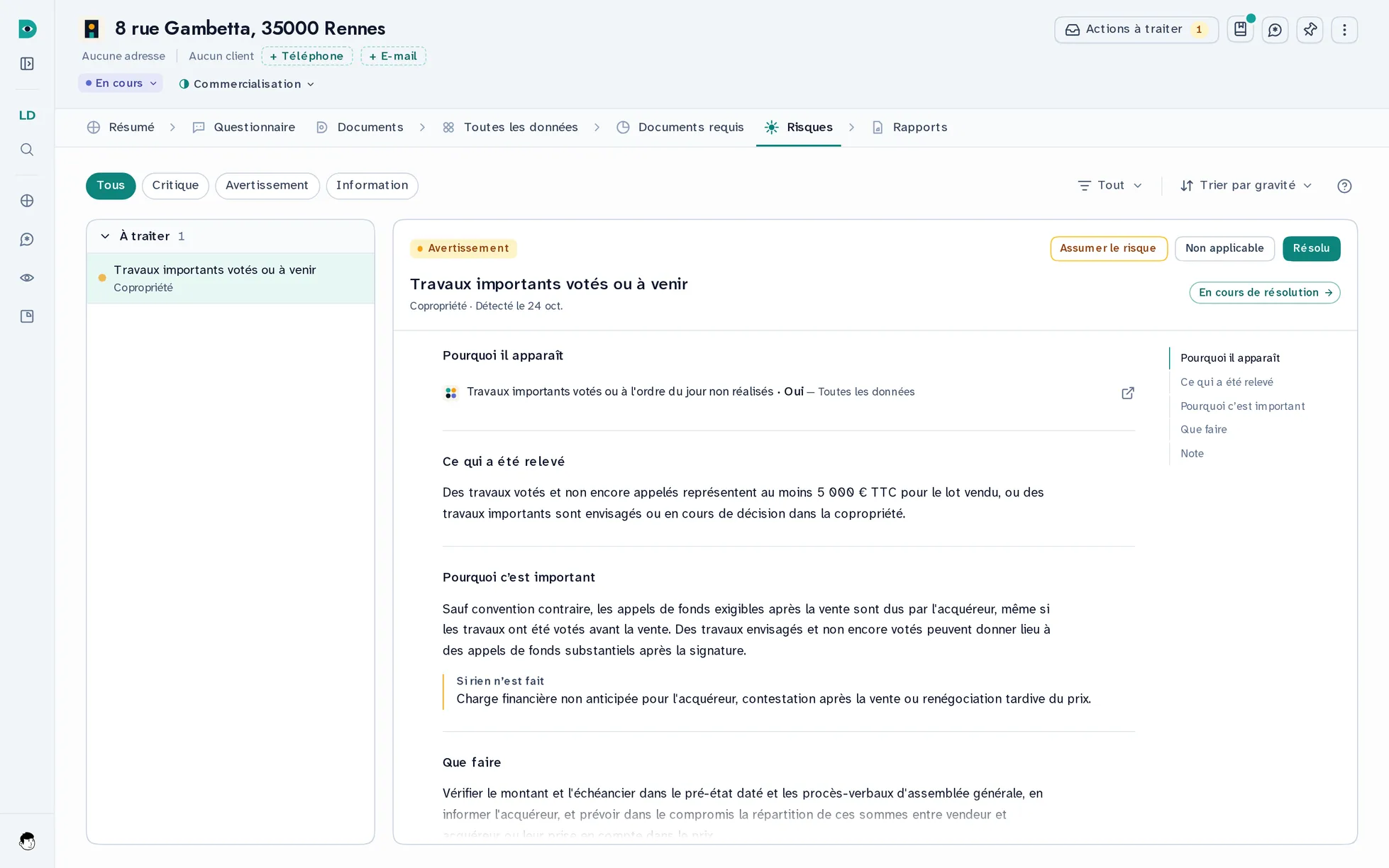Open the three-dot more options menu
The width and height of the screenshot is (1389, 868).
point(1344,30)
